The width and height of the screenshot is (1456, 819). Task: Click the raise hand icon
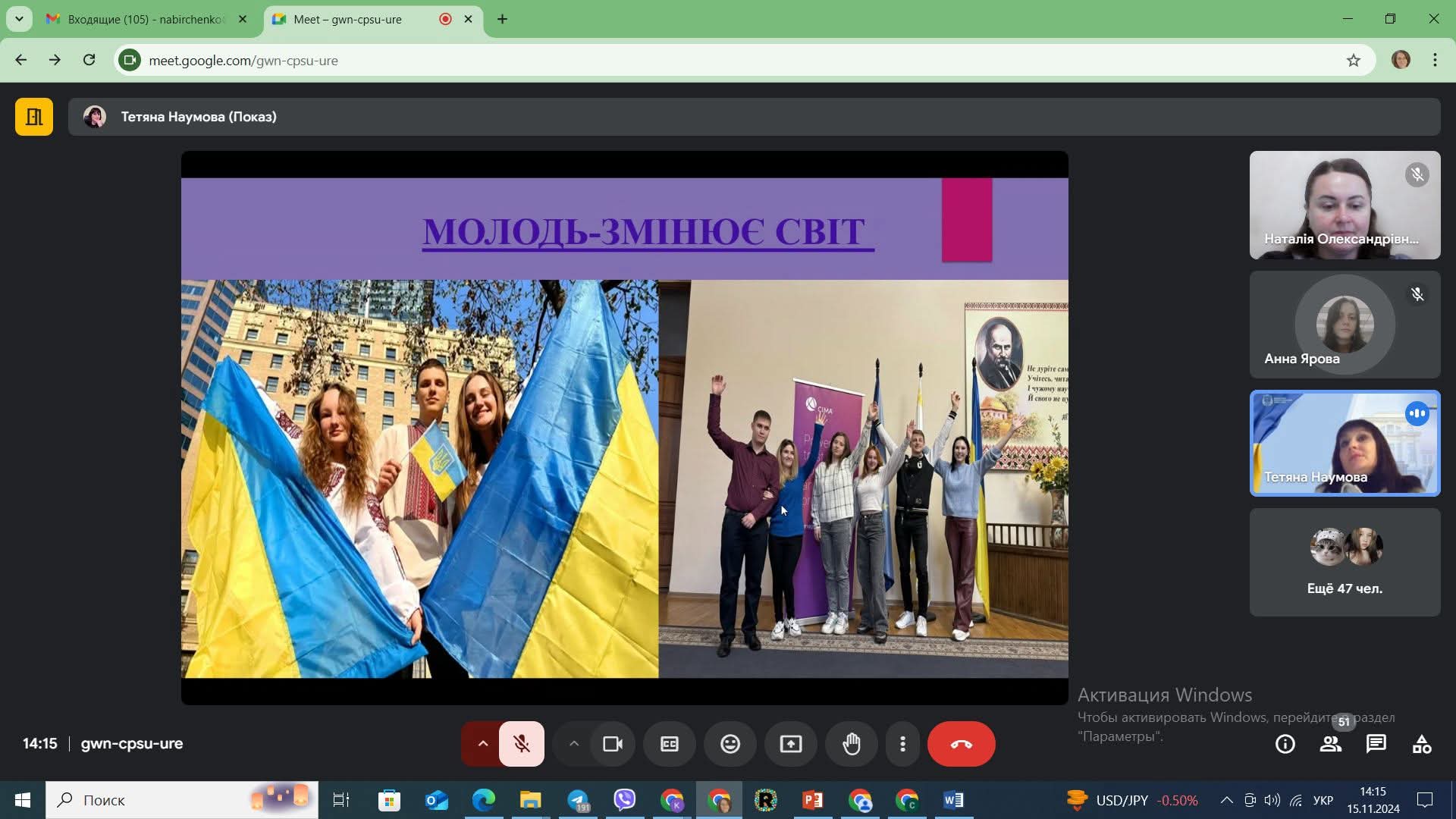(852, 744)
